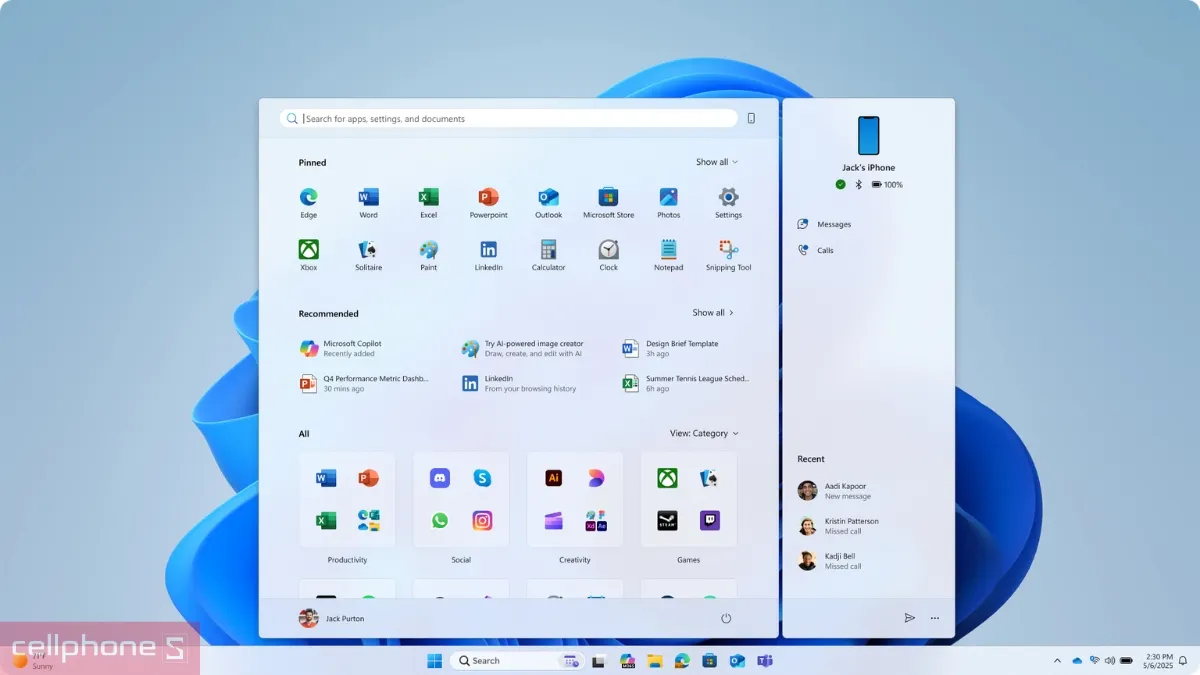Image resolution: width=1200 pixels, height=675 pixels.
Task: Open Solitaire from pinned apps
Action: point(368,255)
